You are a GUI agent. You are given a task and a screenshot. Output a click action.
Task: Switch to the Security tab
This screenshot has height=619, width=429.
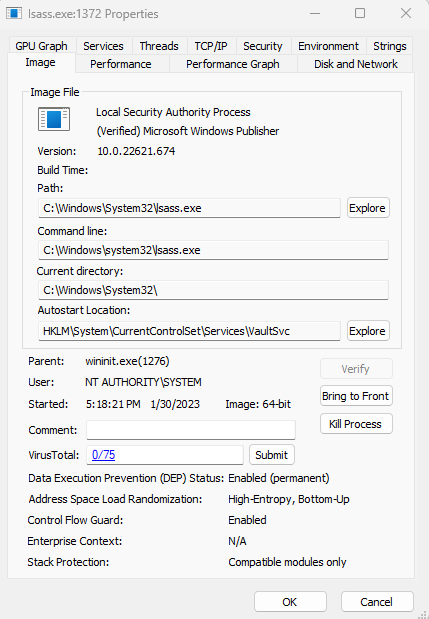[x=263, y=46]
